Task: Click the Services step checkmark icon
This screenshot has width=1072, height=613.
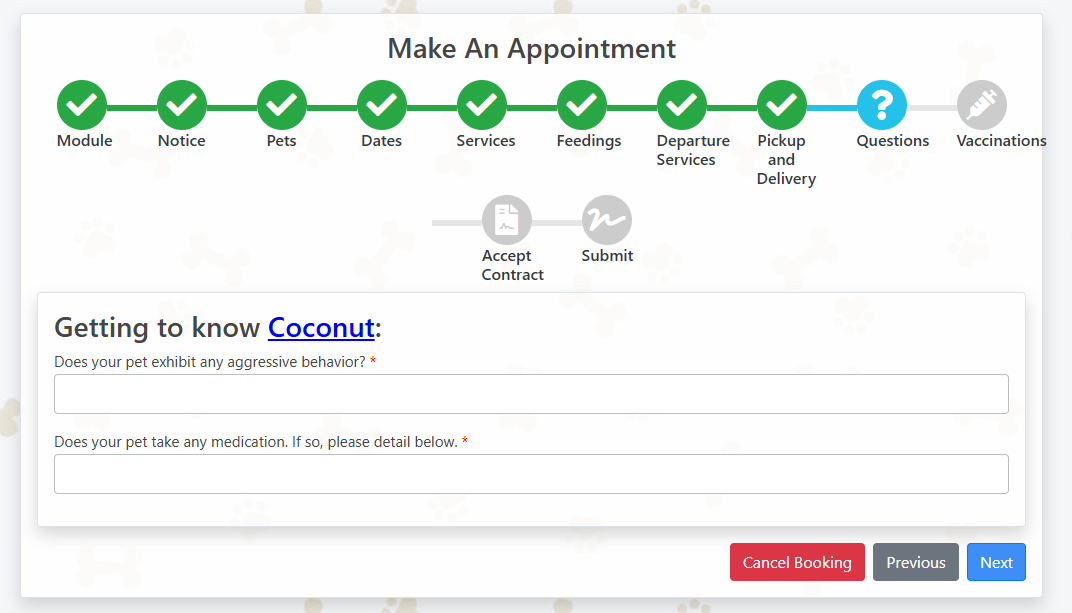Action: coord(482,105)
